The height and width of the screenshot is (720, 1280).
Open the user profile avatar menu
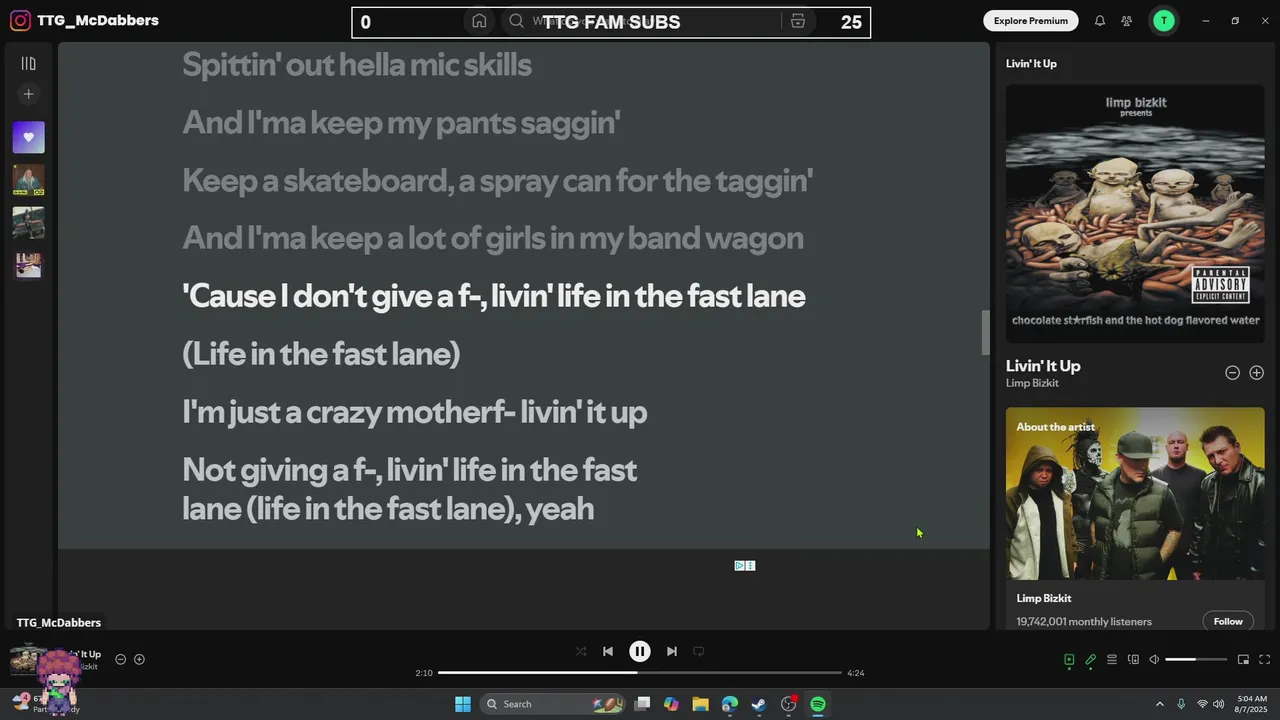point(1164,20)
